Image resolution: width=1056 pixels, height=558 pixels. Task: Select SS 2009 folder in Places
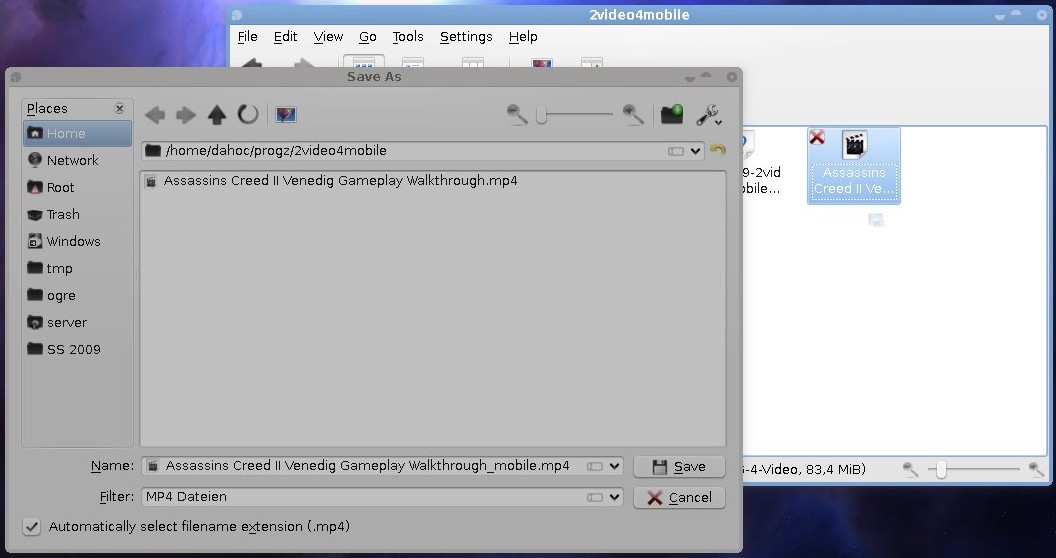(x=77, y=349)
